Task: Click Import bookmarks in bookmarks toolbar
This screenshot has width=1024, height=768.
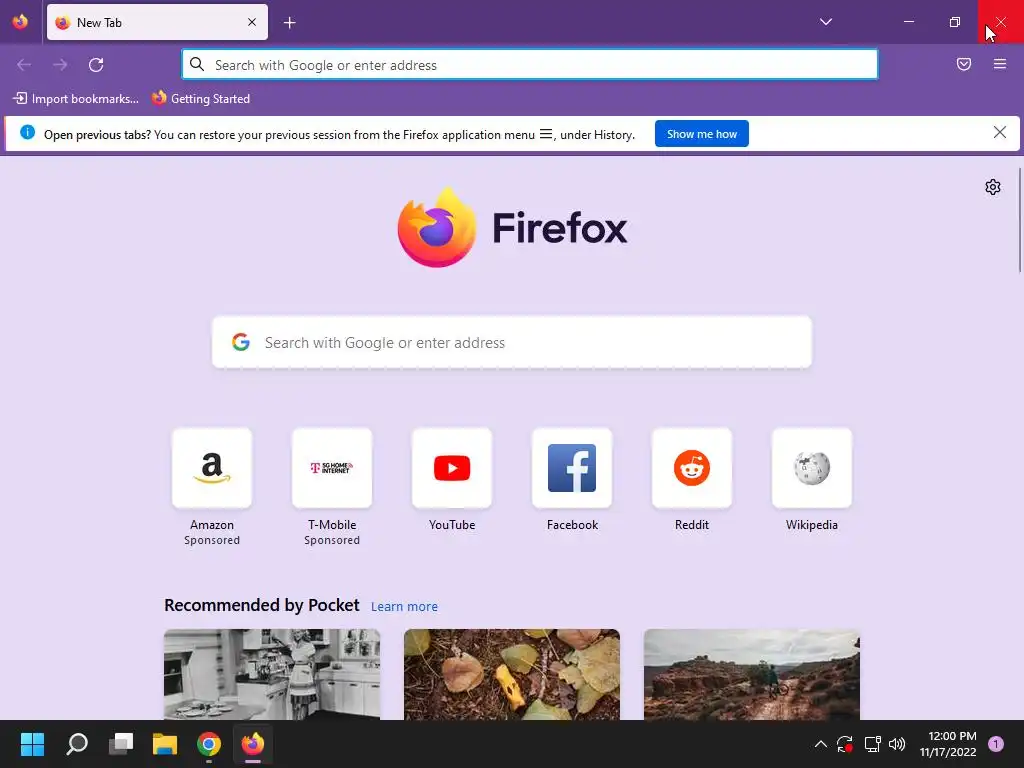Action: [x=76, y=99]
